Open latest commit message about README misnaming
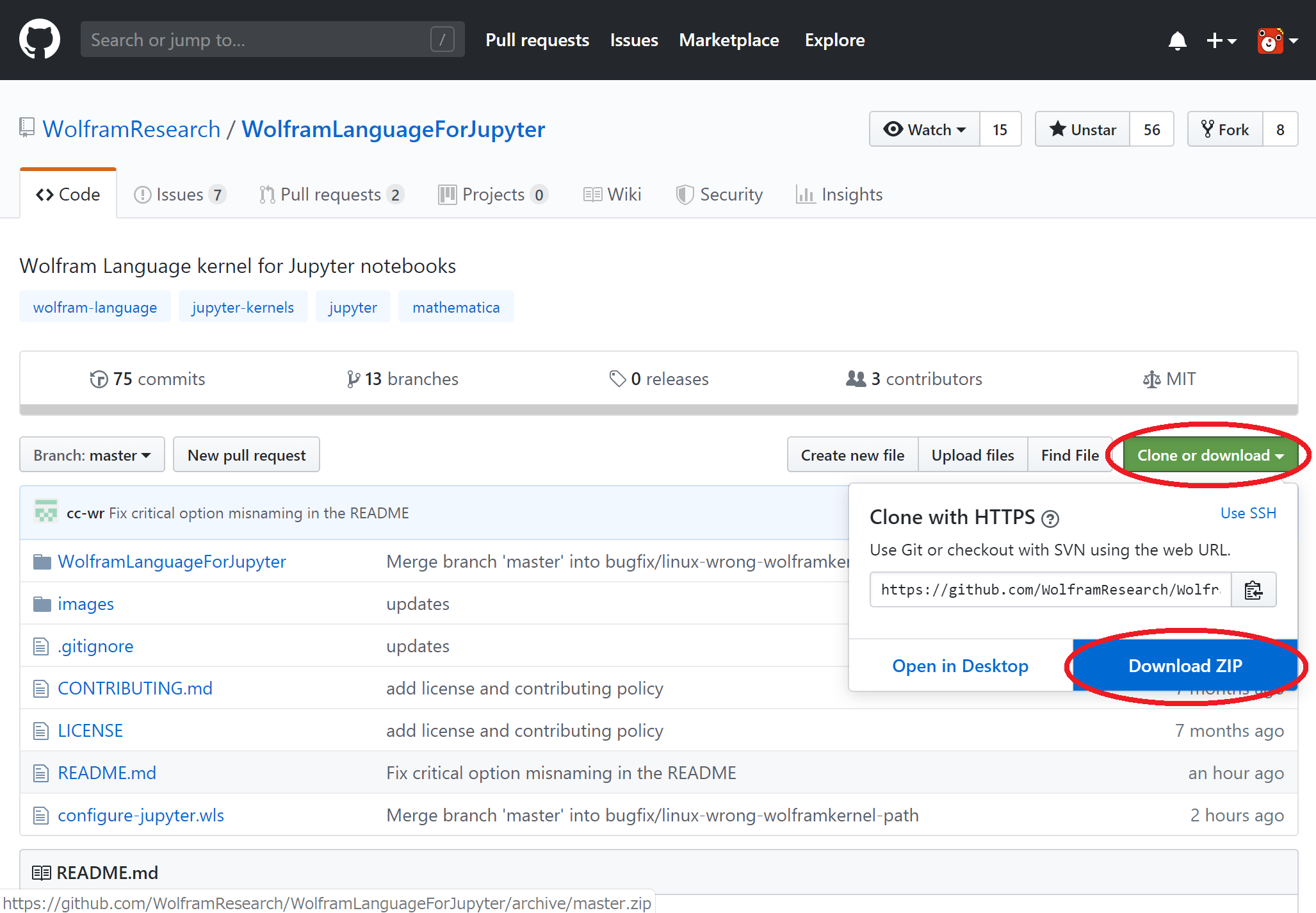Screen dimensions: 1316x913 (259, 513)
